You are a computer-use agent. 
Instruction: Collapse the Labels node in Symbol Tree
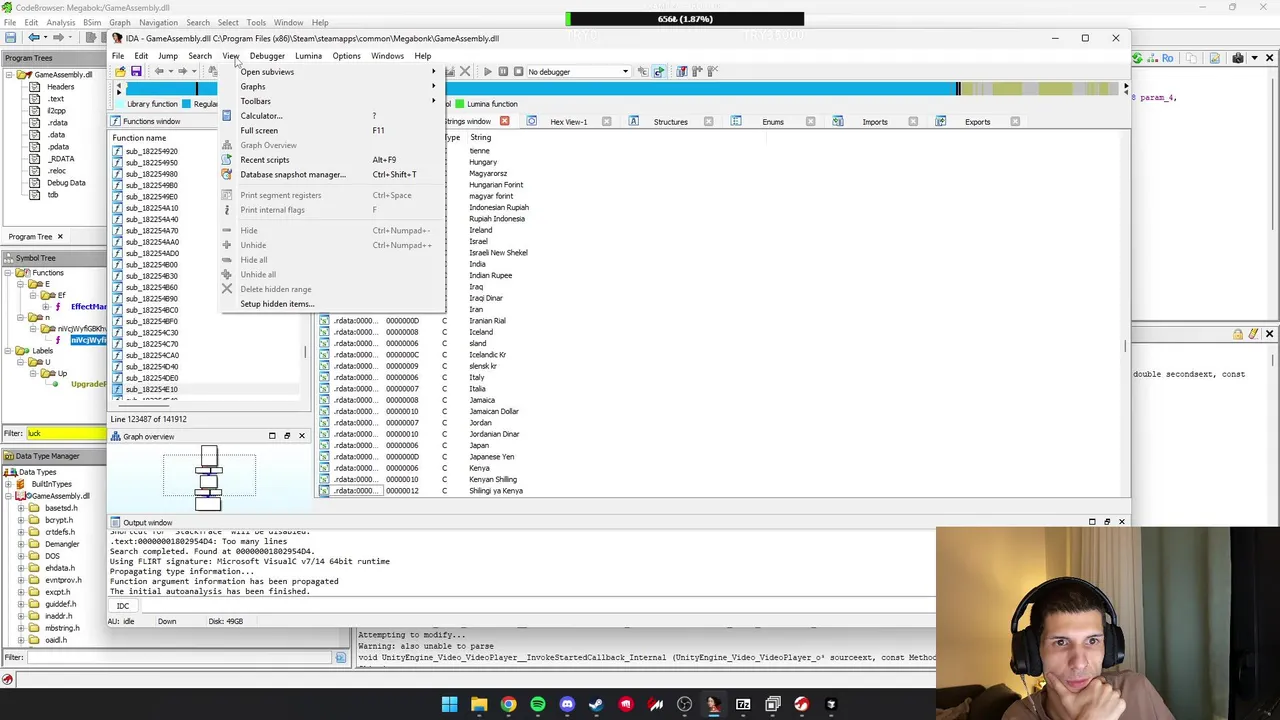10,351
